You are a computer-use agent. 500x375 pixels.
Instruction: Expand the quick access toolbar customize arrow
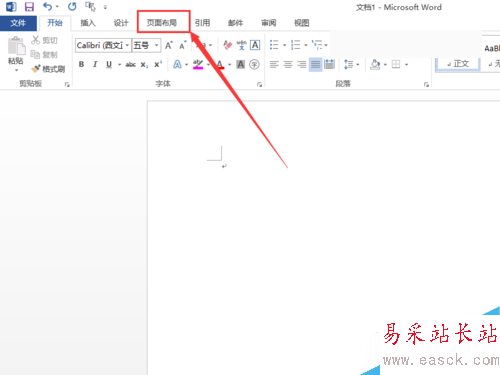[x=105, y=7]
